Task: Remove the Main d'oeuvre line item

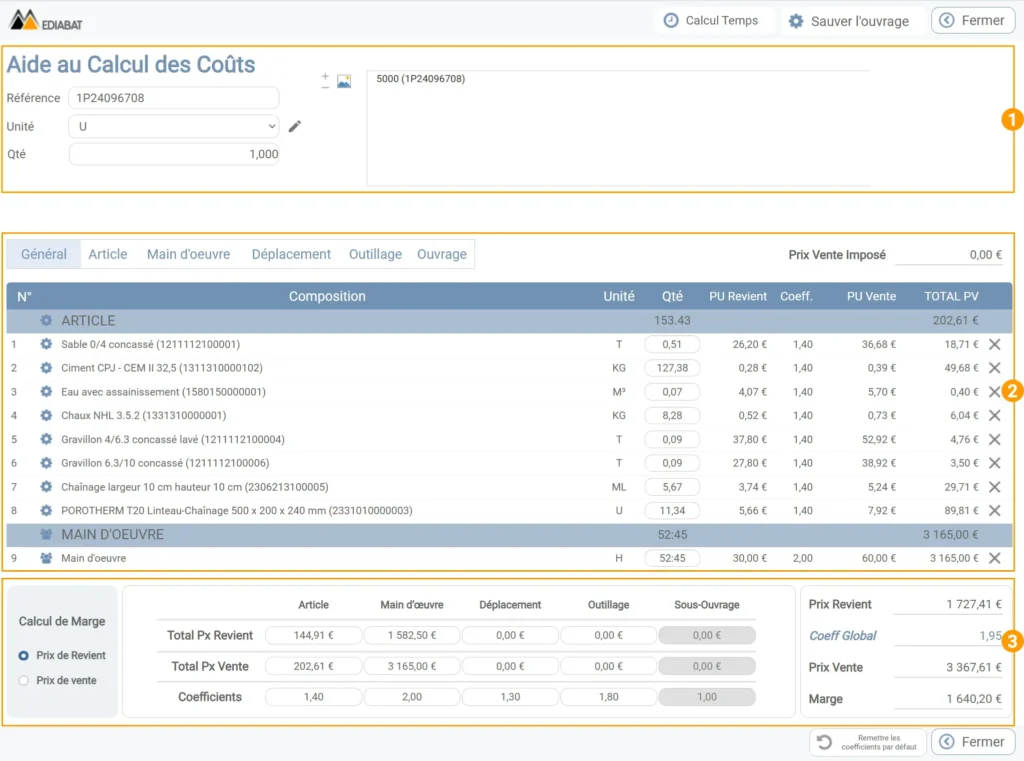Action: pyautogui.click(x=994, y=559)
